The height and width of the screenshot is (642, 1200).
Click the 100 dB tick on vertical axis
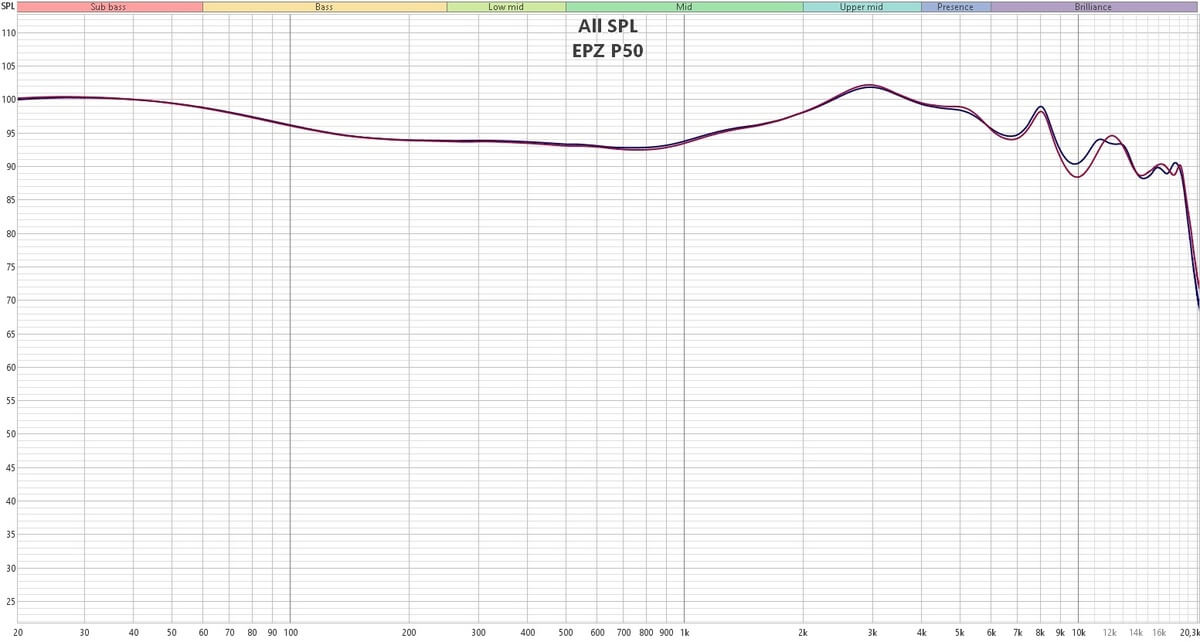(8, 100)
